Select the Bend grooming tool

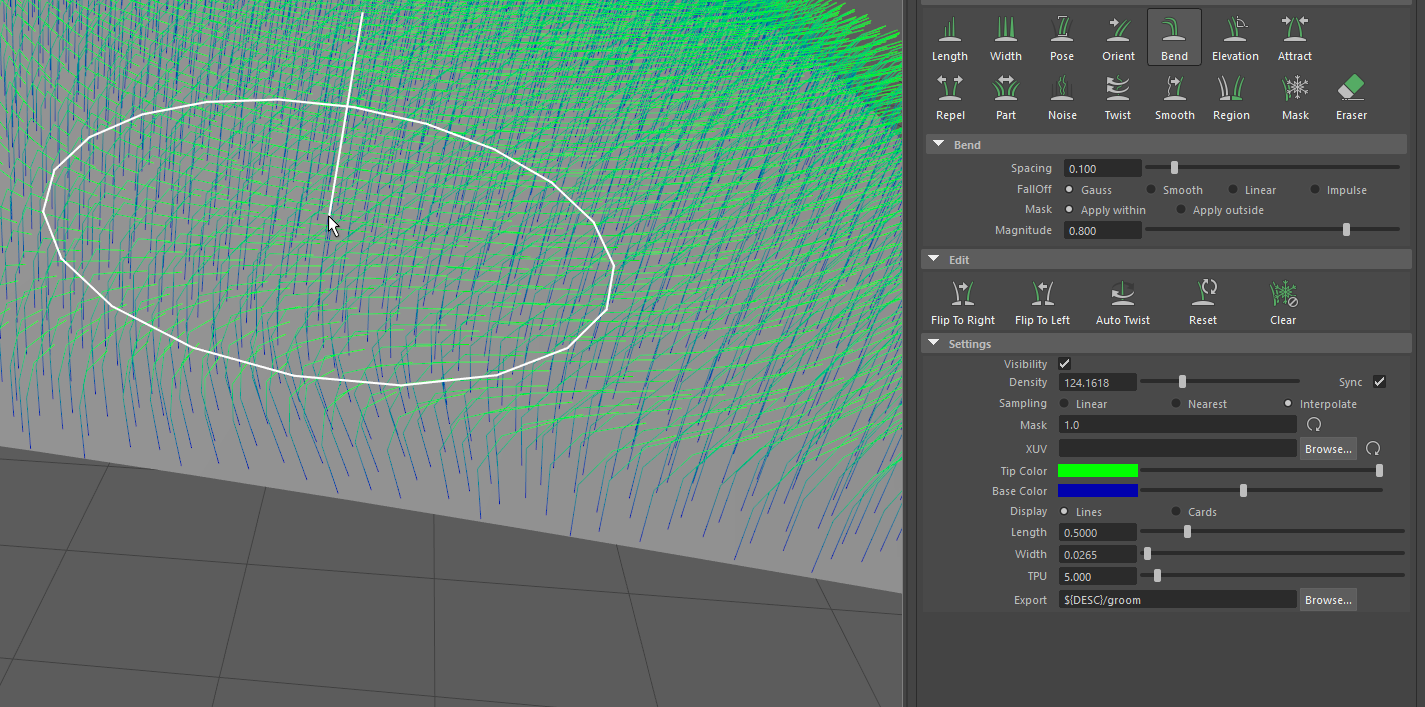(1174, 37)
